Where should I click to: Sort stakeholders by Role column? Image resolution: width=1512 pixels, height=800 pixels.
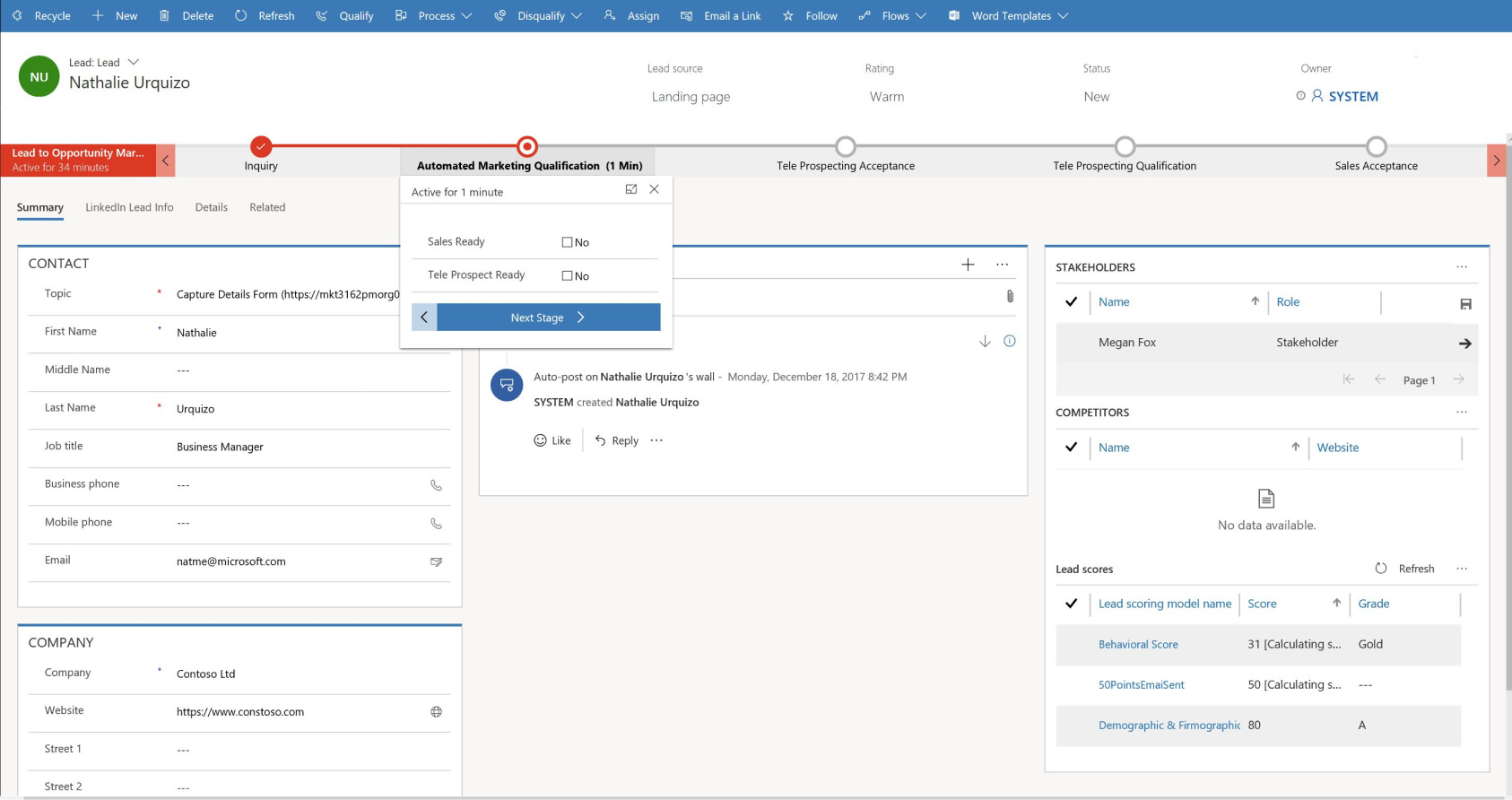coord(1288,302)
